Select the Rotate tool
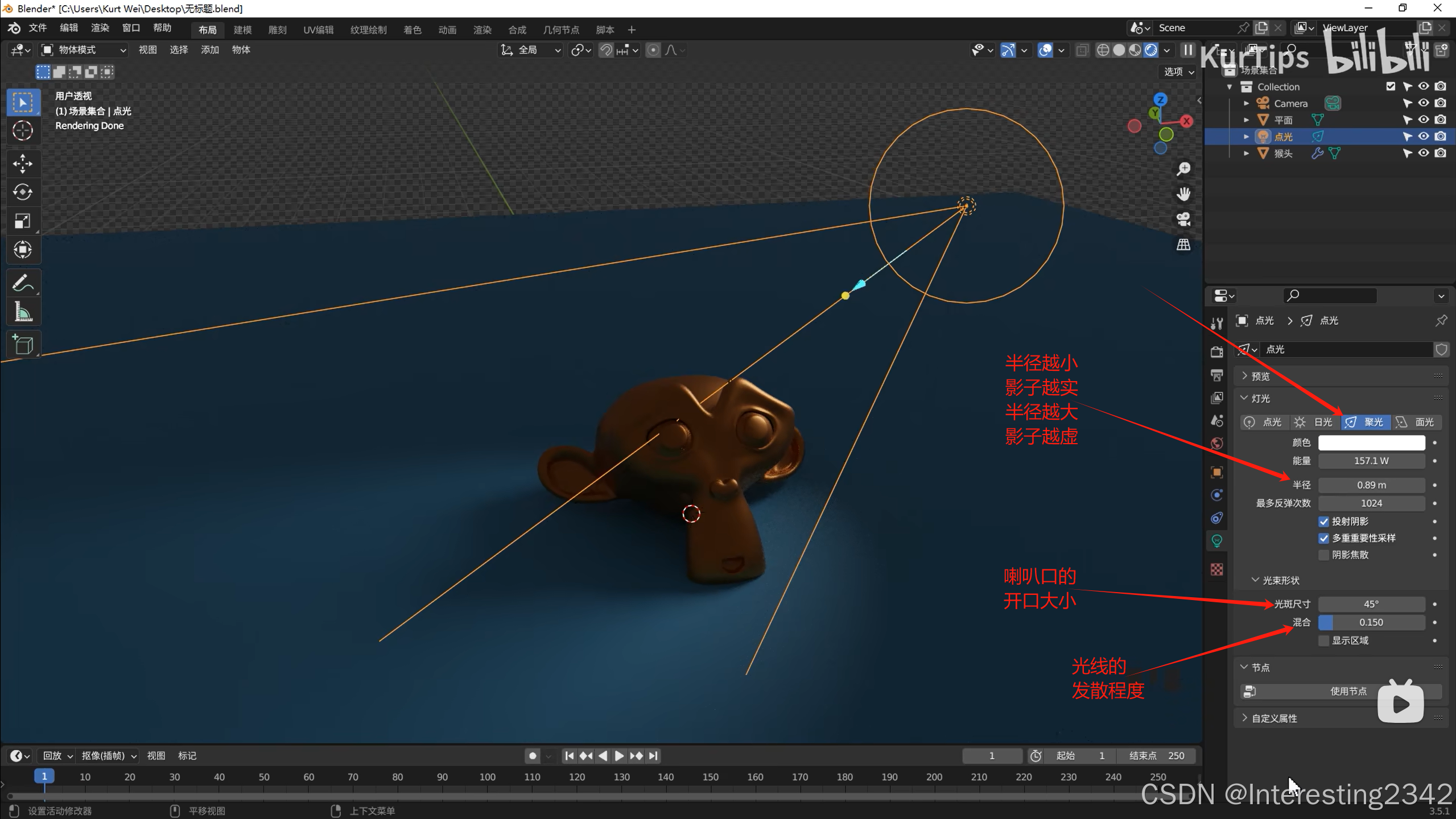 pos(23,192)
